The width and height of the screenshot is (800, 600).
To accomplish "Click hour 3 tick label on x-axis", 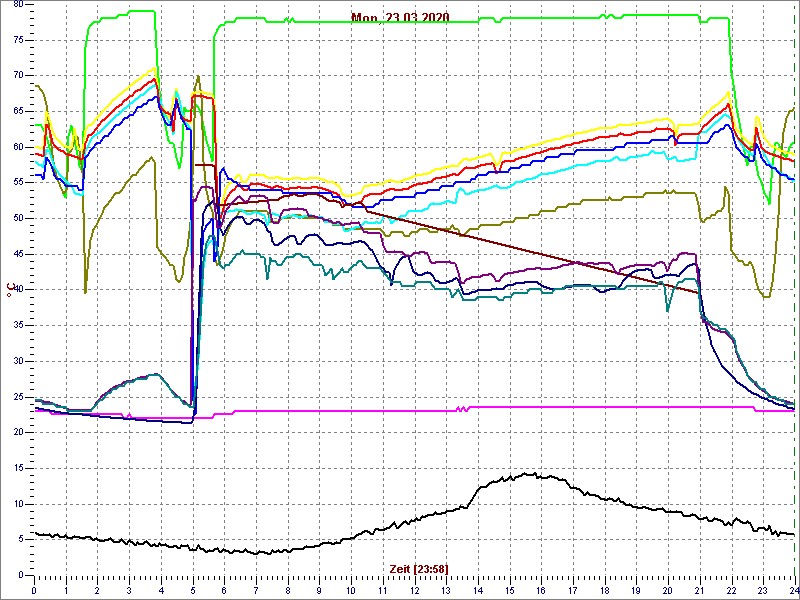I will pyautogui.click(x=129, y=589).
